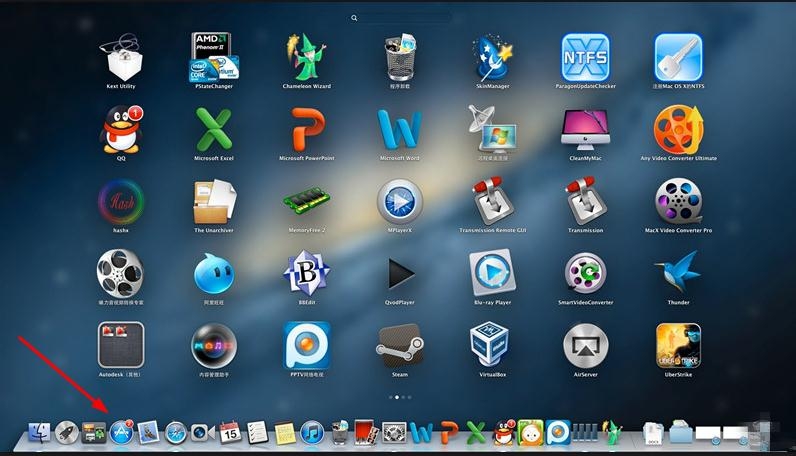Open the NTFS key registration app
This screenshot has width=796, height=456.
678,57
